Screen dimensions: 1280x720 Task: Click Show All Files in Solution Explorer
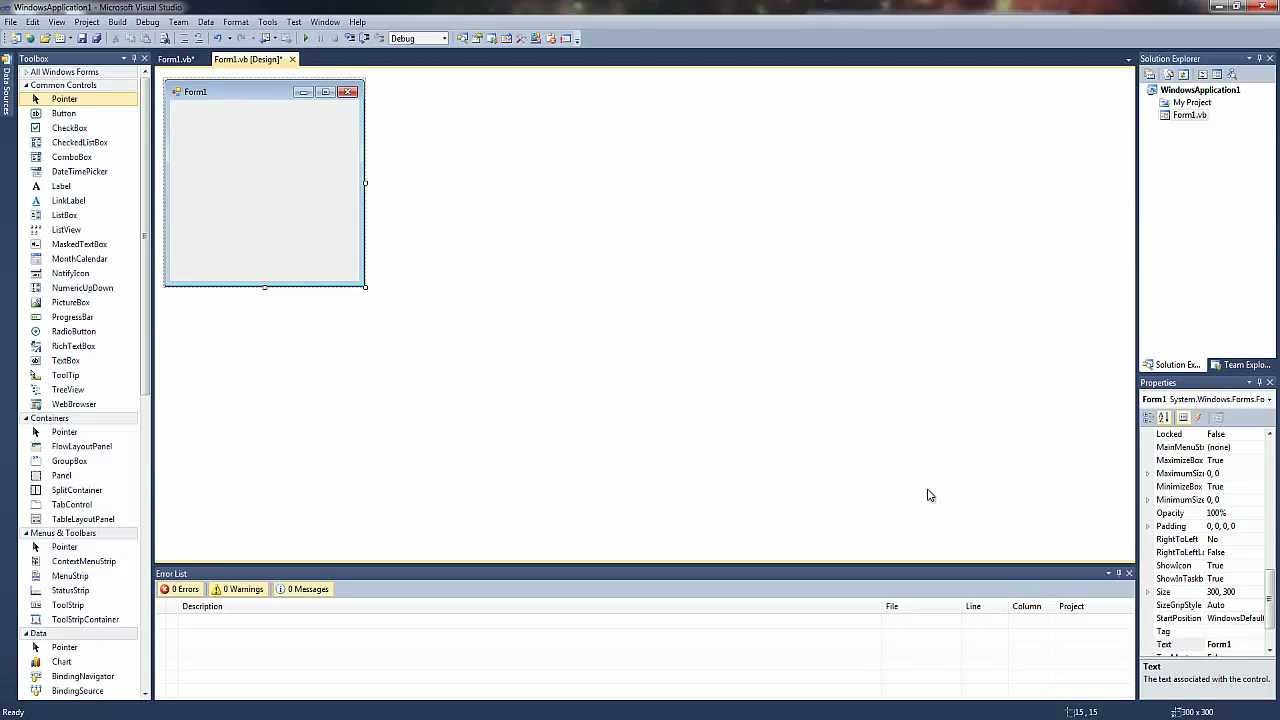point(1168,75)
